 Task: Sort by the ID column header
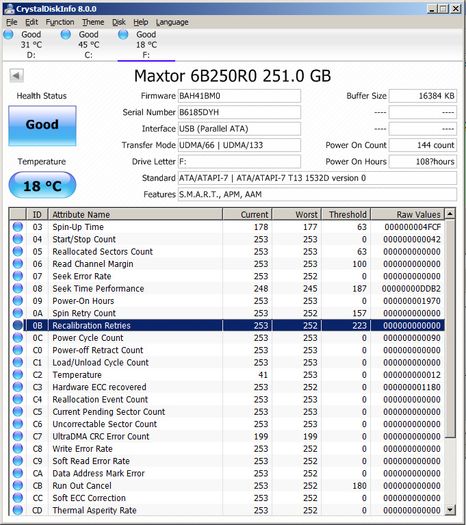(37, 214)
